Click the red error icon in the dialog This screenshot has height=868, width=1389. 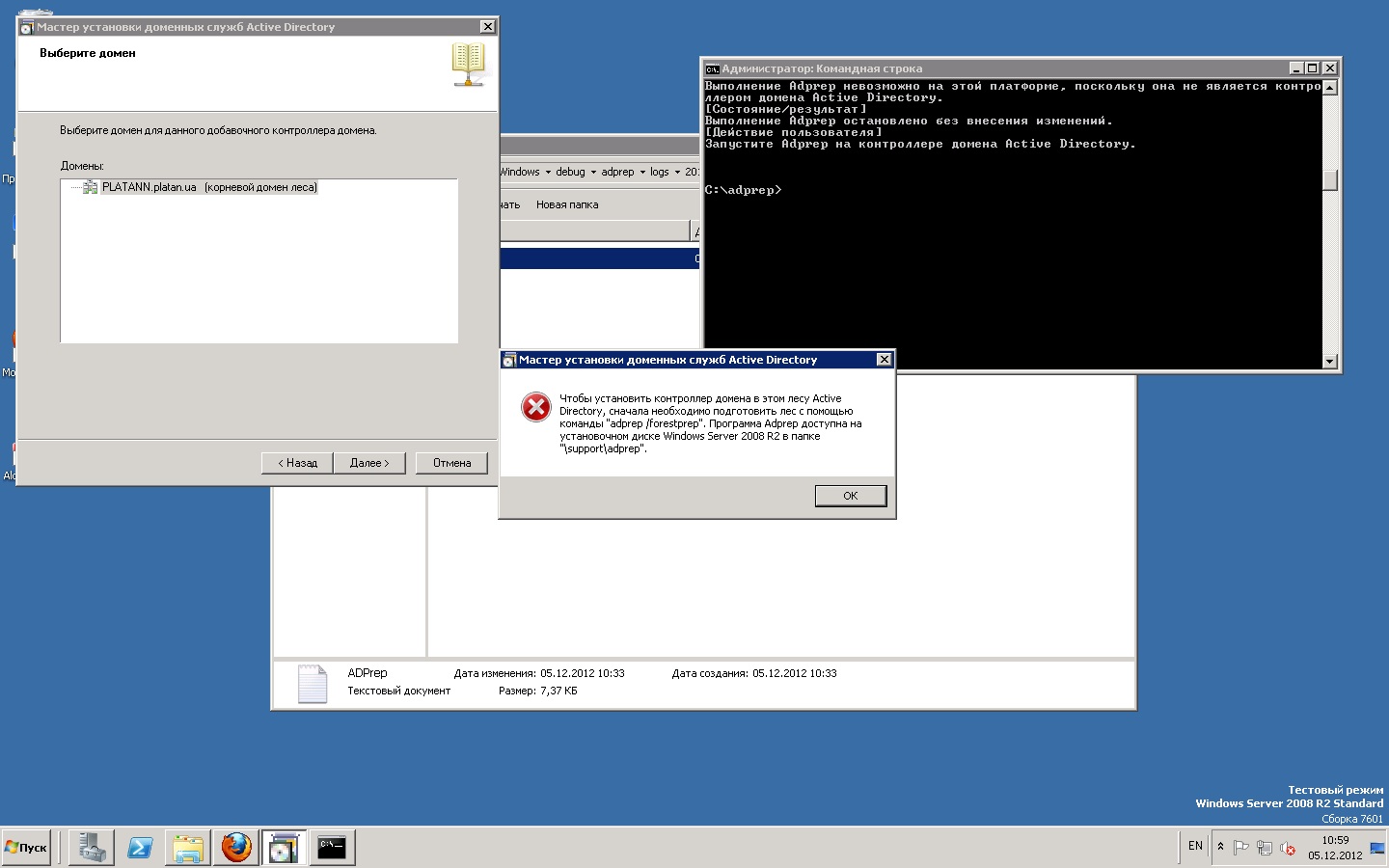[x=536, y=407]
